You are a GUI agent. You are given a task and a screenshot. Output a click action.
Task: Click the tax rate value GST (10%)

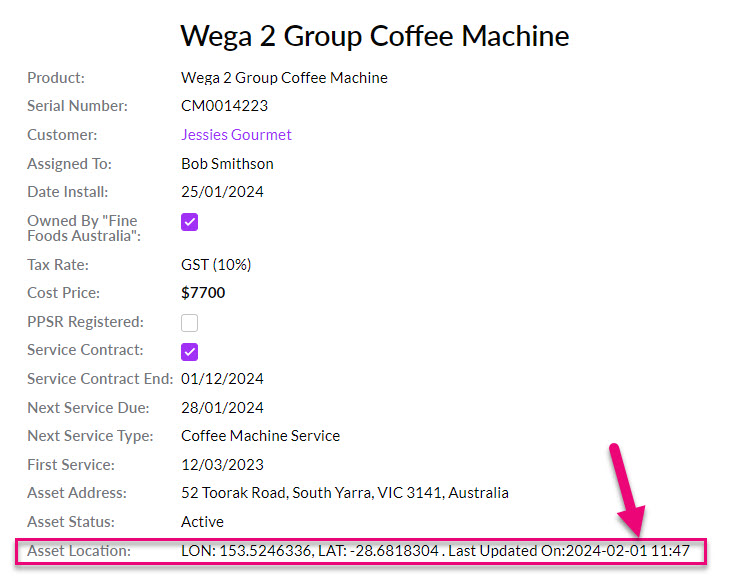[216, 265]
